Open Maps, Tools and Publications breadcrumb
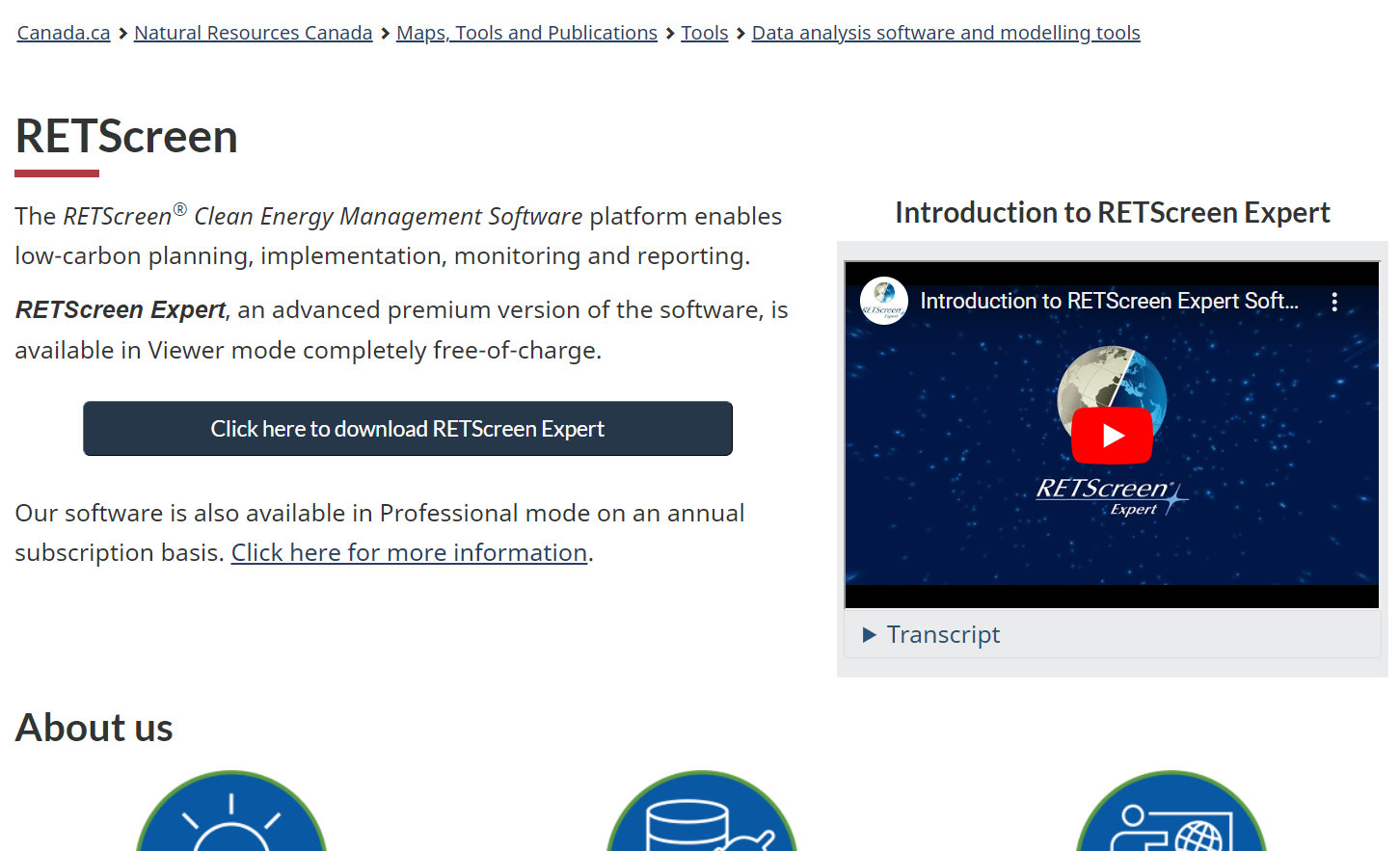The height and width of the screenshot is (851, 1400). coord(526,33)
